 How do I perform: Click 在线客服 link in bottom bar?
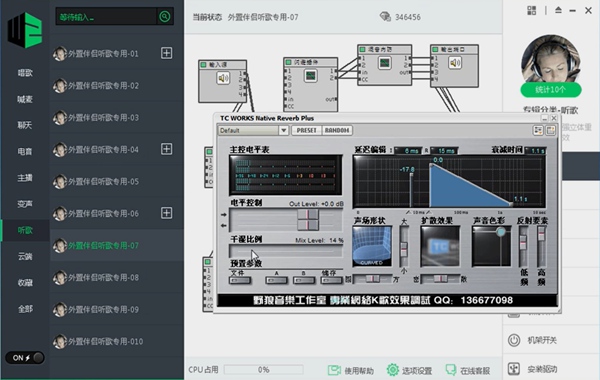(475, 370)
